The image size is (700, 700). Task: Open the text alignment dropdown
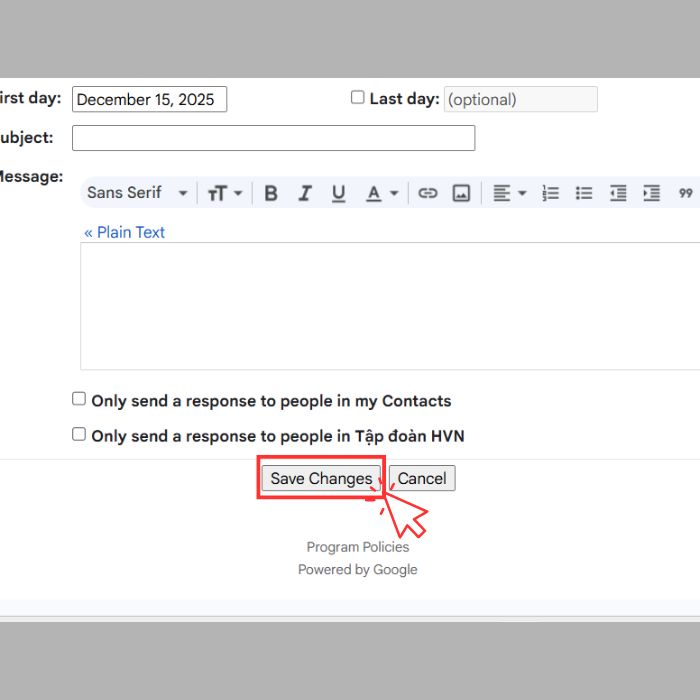point(509,193)
